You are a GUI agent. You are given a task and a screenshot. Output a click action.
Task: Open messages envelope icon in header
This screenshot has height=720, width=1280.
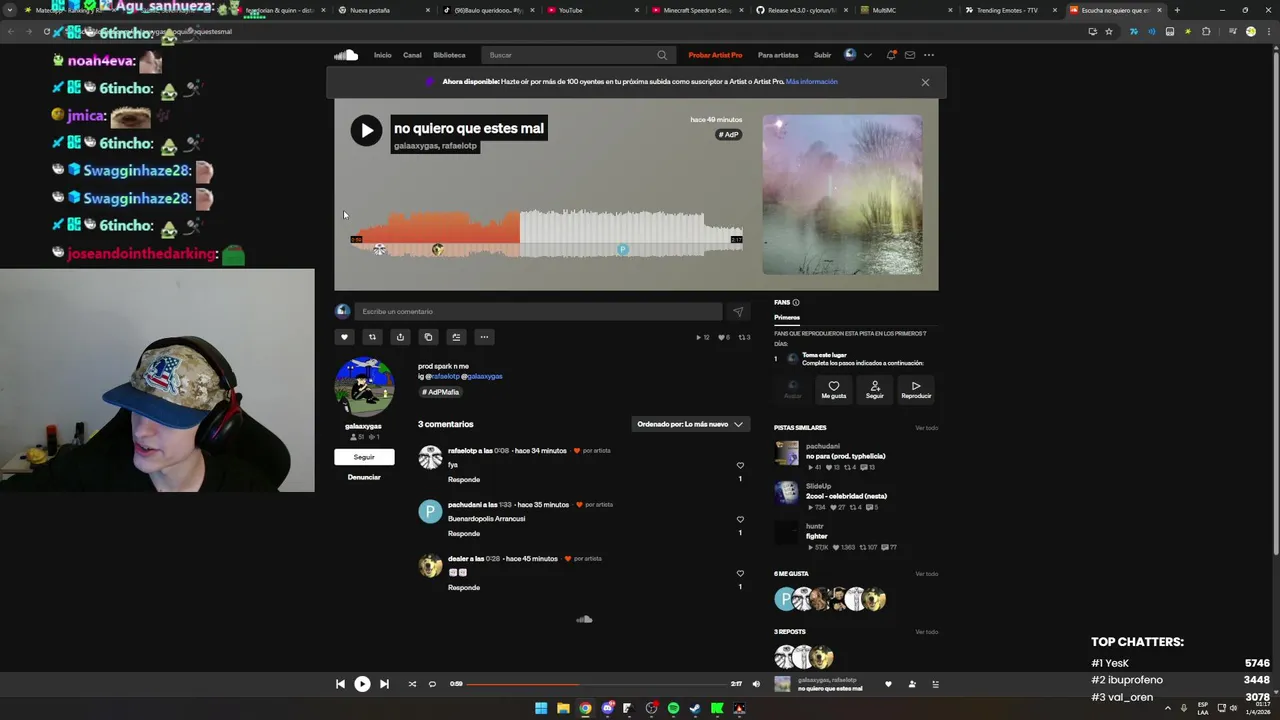(910, 55)
